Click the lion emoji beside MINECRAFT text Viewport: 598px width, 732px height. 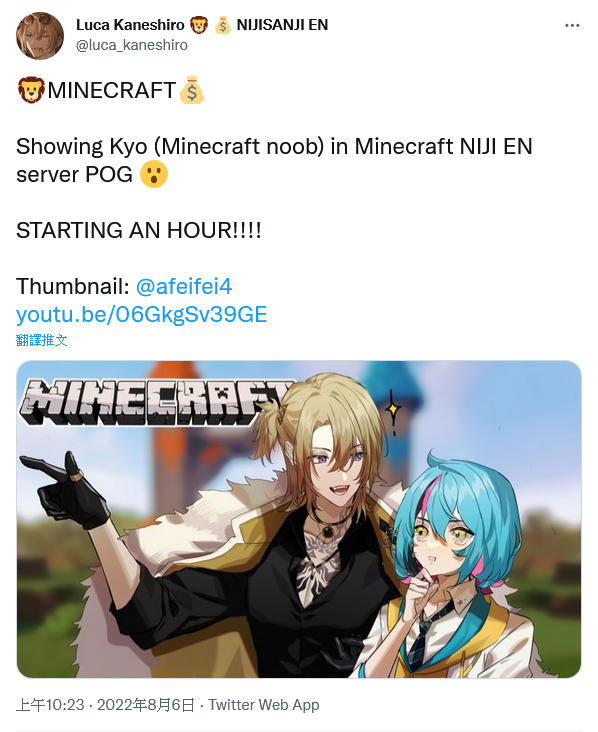point(31,90)
